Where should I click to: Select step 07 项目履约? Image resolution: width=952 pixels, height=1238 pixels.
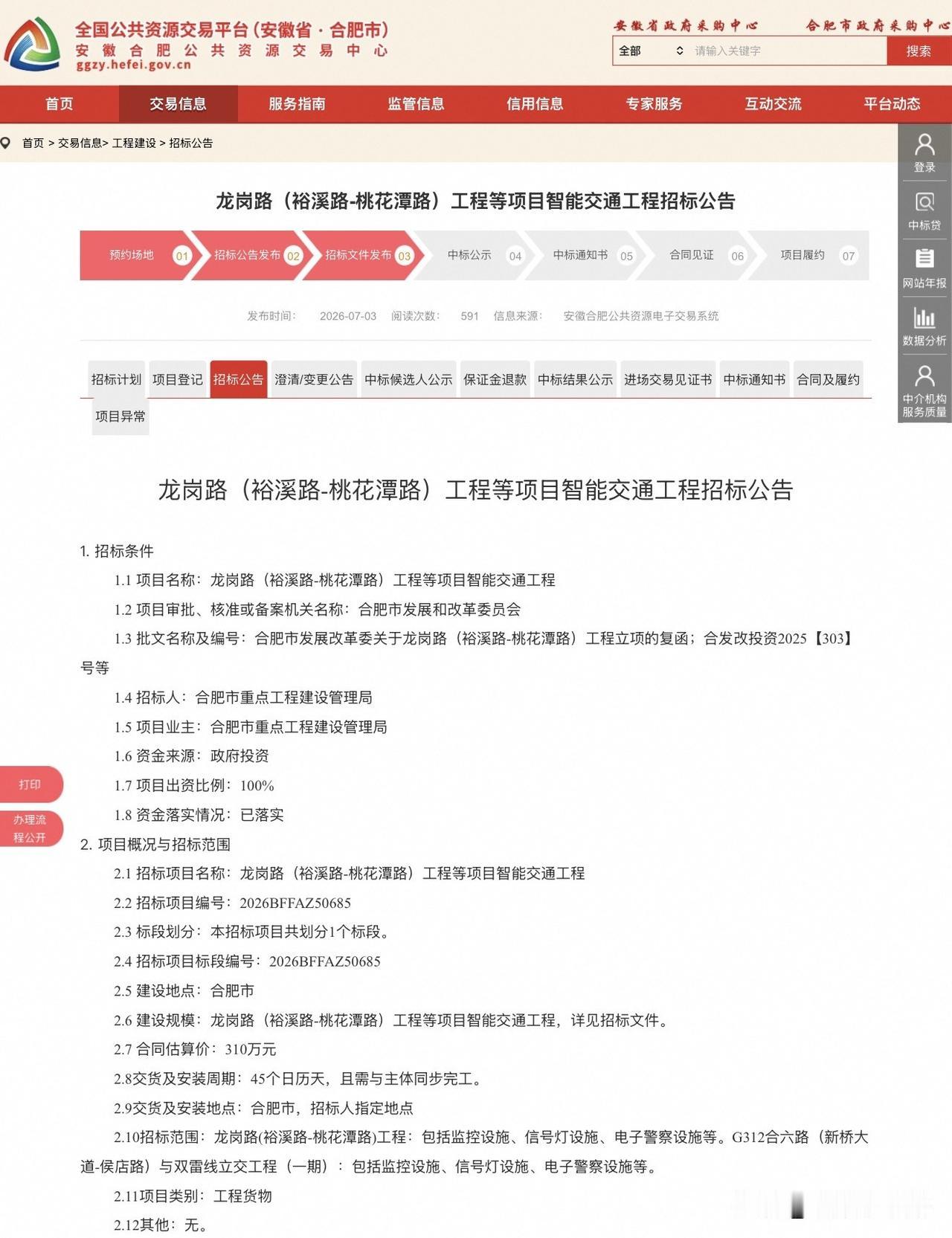point(808,255)
